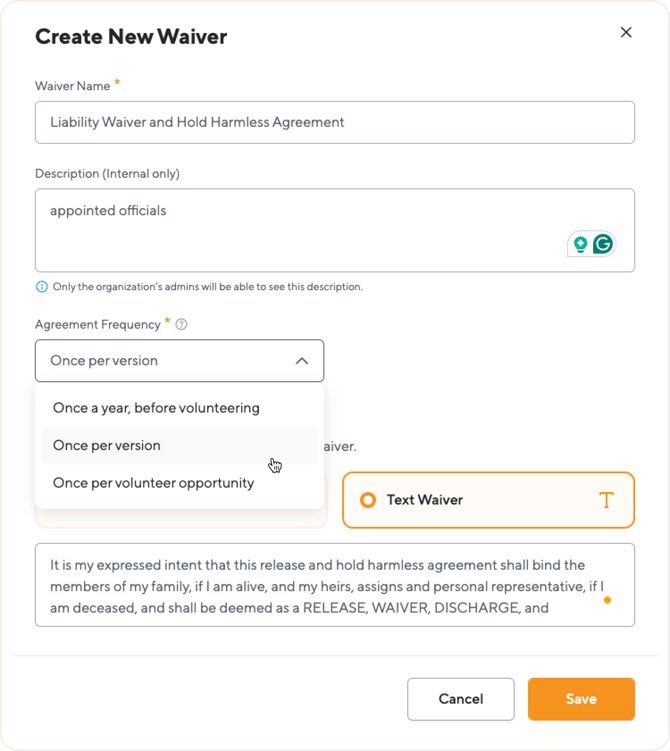
Task: Click the Agreement Frequency help question icon
Action: 181,324
